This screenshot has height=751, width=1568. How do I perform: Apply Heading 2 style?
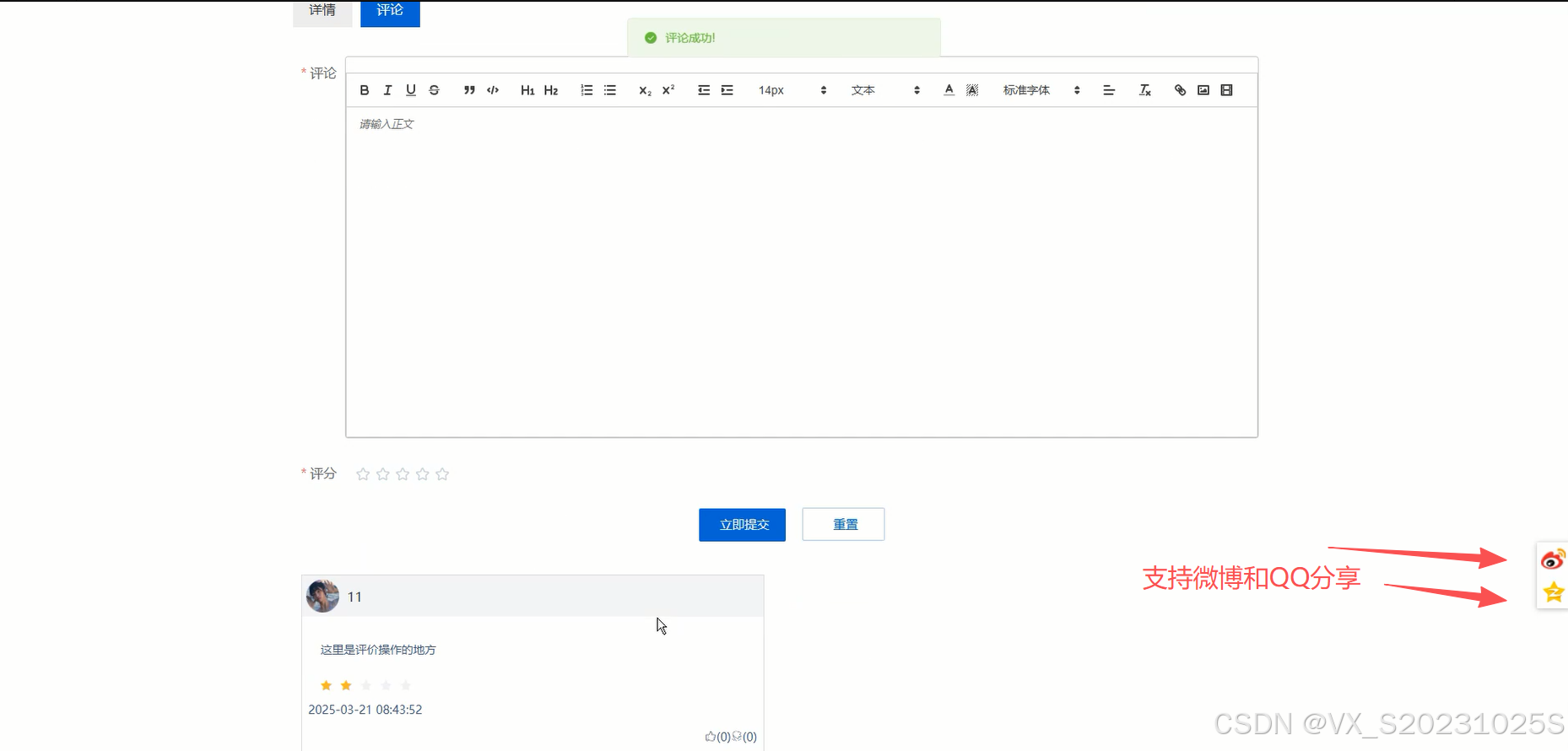click(x=551, y=90)
